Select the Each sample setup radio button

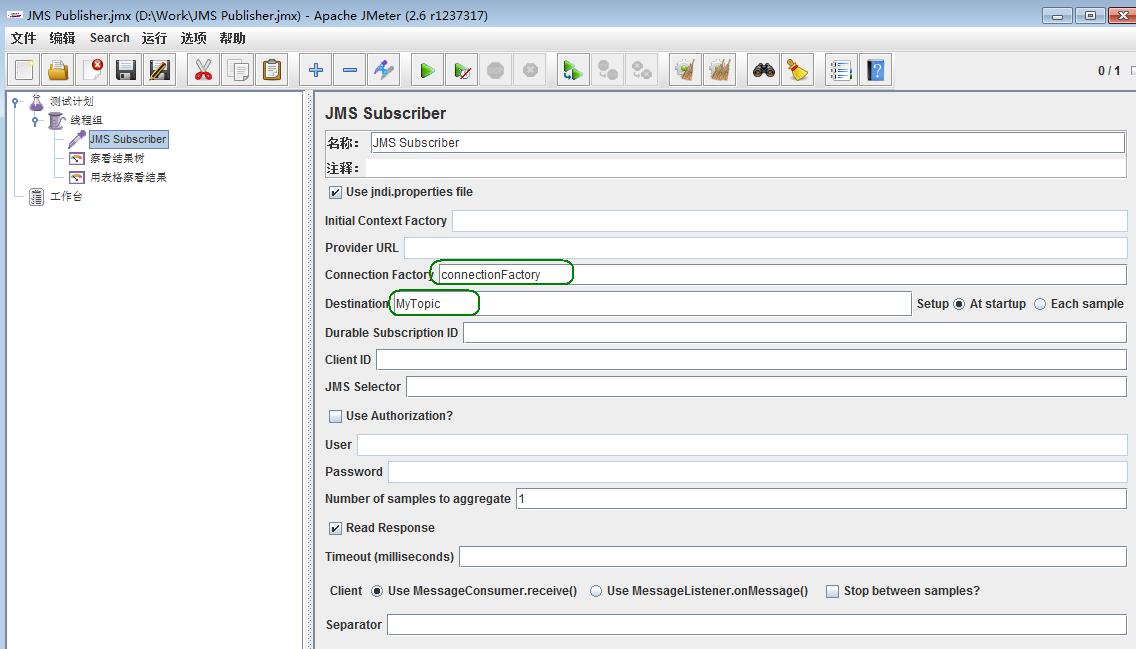pyautogui.click(x=1040, y=304)
